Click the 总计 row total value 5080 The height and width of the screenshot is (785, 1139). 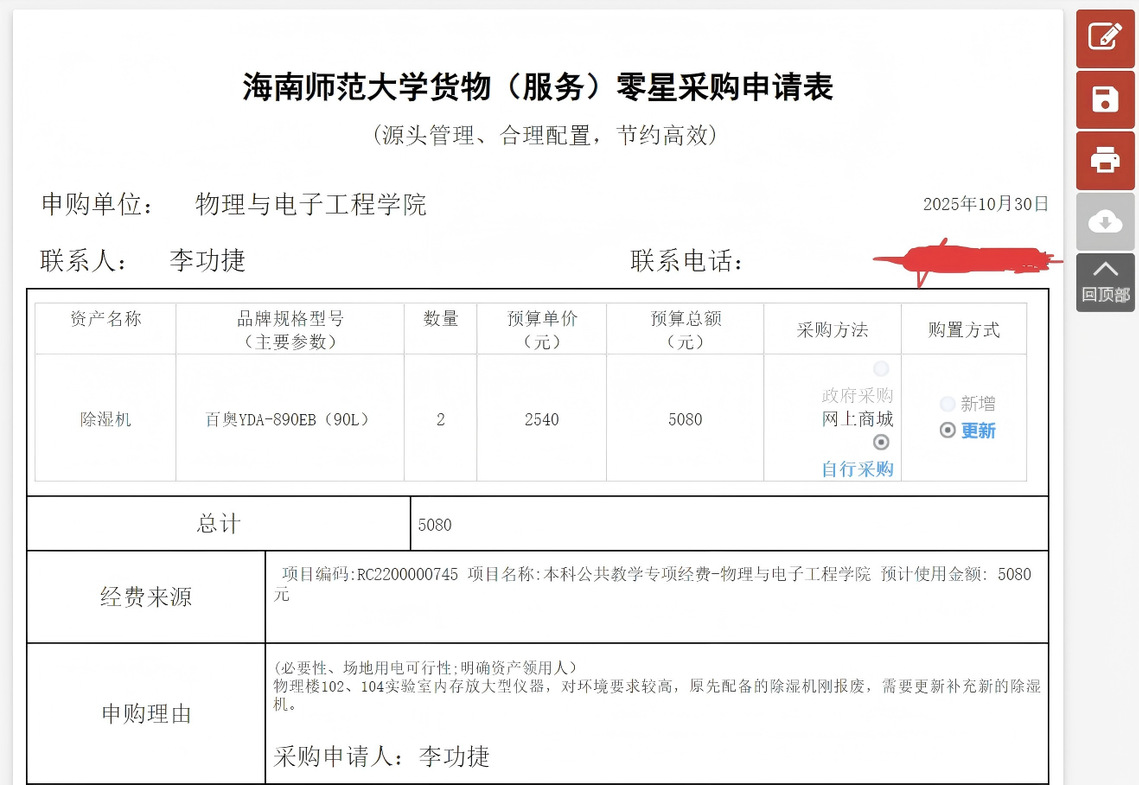(x=435, y=525)
